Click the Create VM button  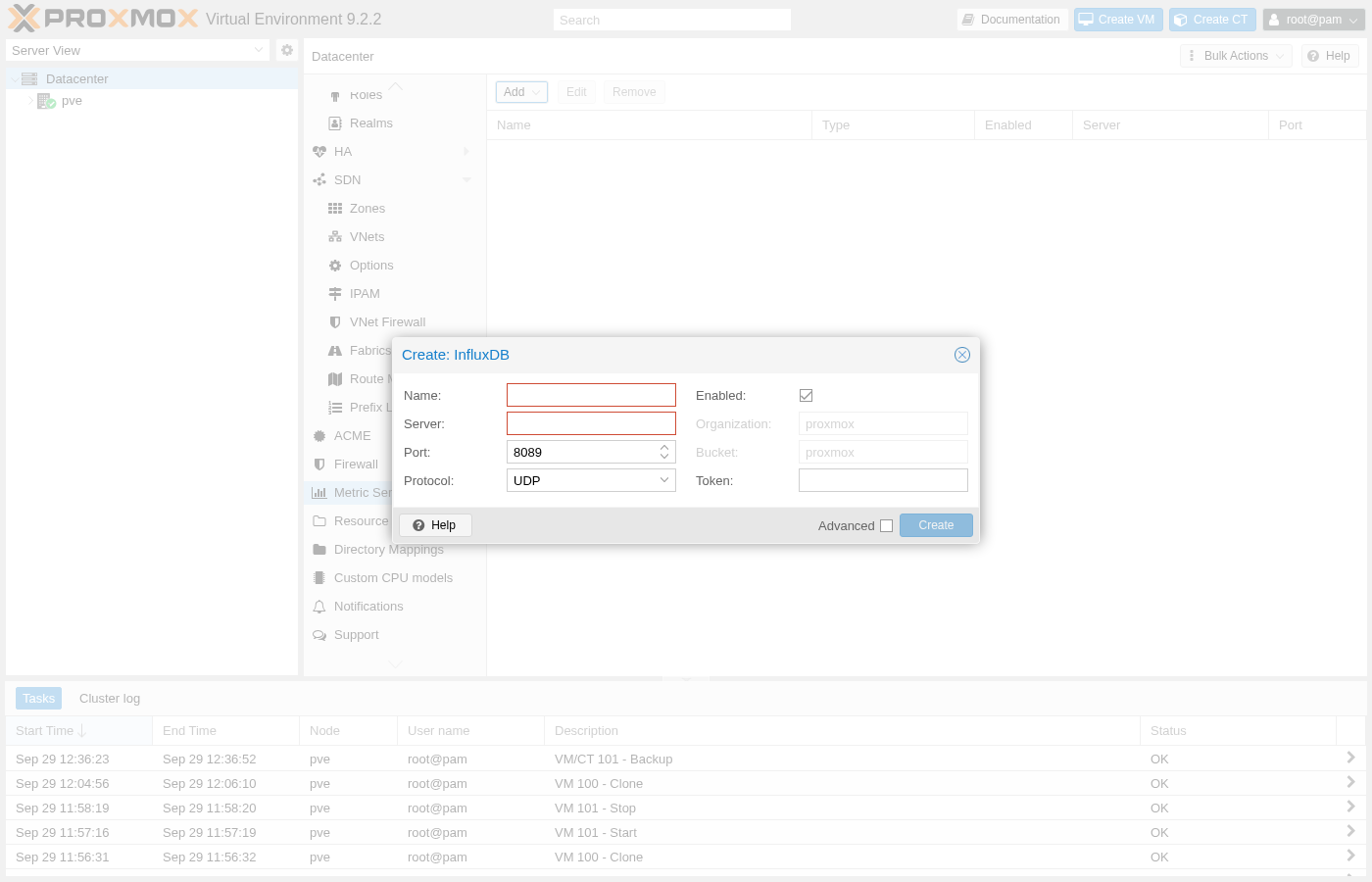(x=1118, y=20)
